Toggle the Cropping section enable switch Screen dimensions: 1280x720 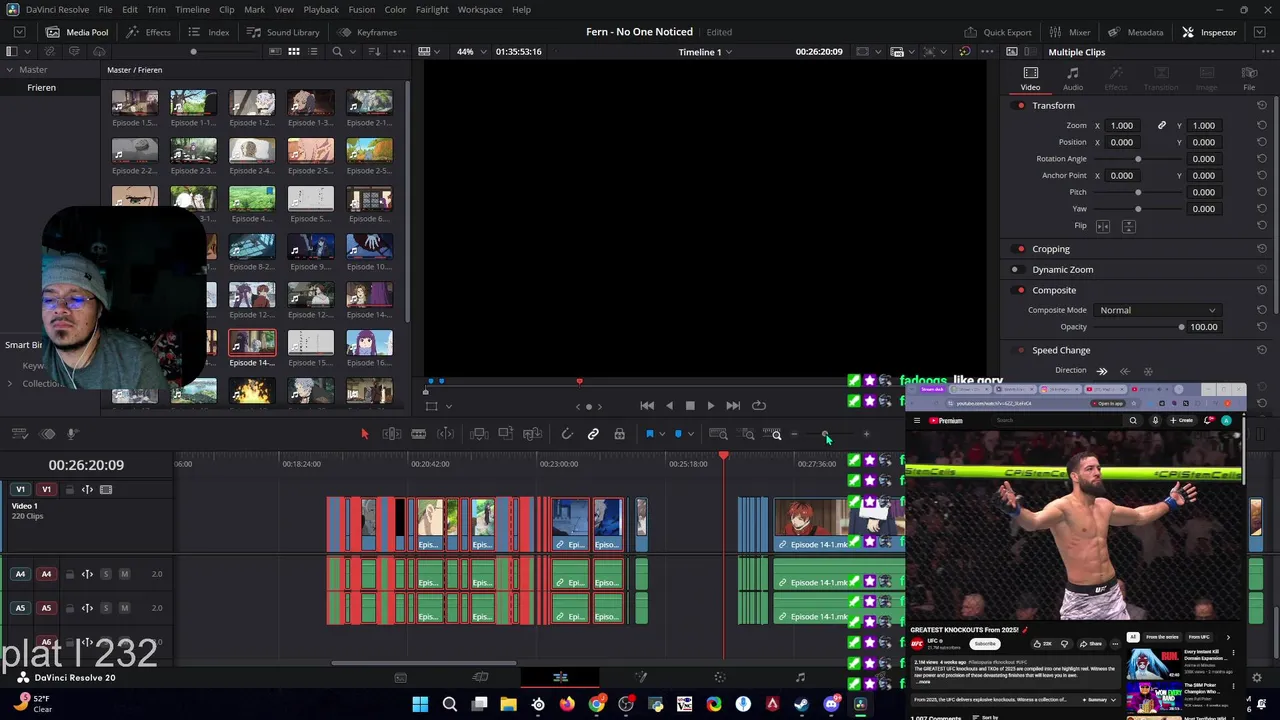[1020, 249]
